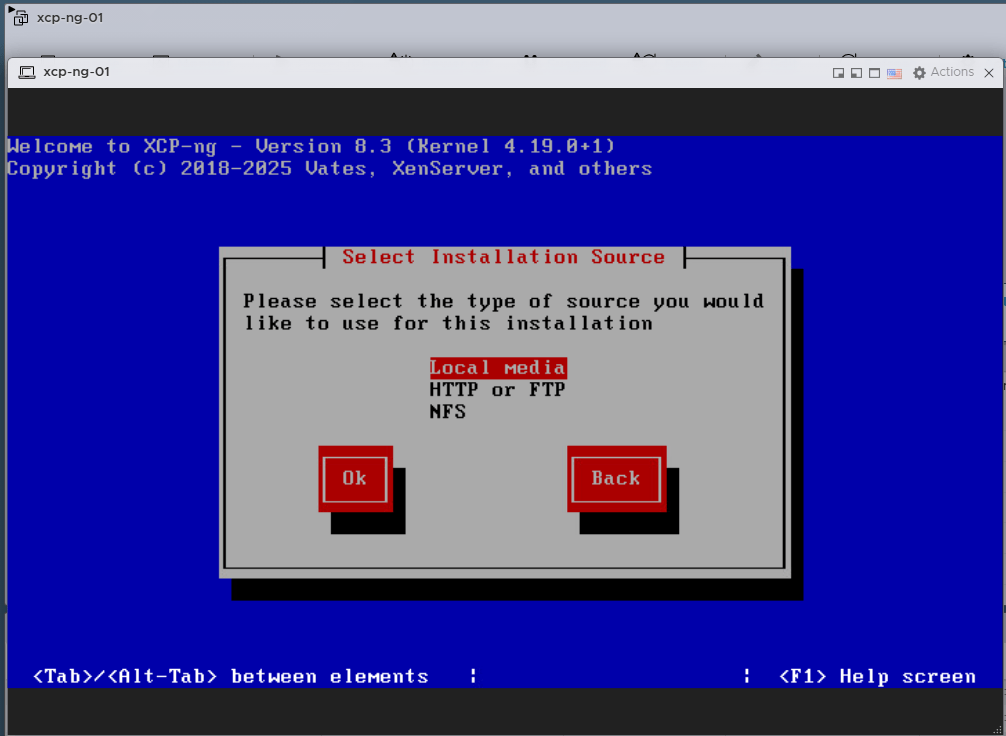This screenshot has height=736, width=1006.
Task: Open keyboard layout via the US flag icon
Action: (894, 73)
